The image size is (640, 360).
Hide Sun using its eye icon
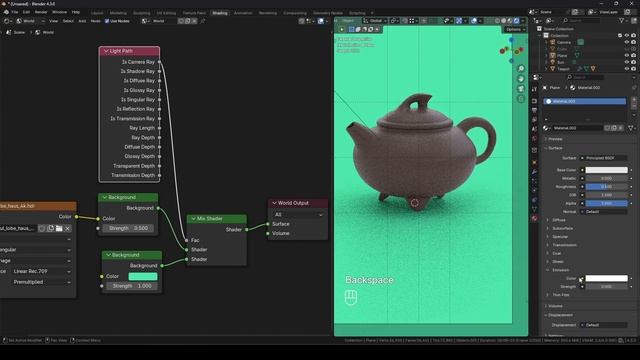[x=627, y=62]
